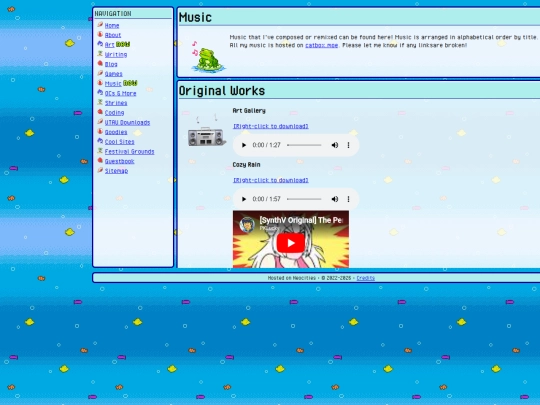Click the bullet icon beside Festival Grounds
The image size is (540, 405).
pyautogui.click(x=100, y=150)
